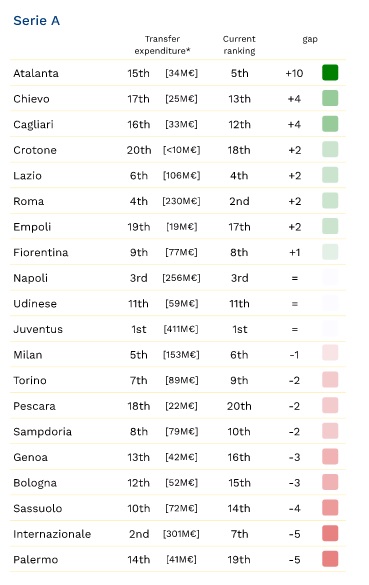Click the red swatch beside Palermo

point(330,559)
